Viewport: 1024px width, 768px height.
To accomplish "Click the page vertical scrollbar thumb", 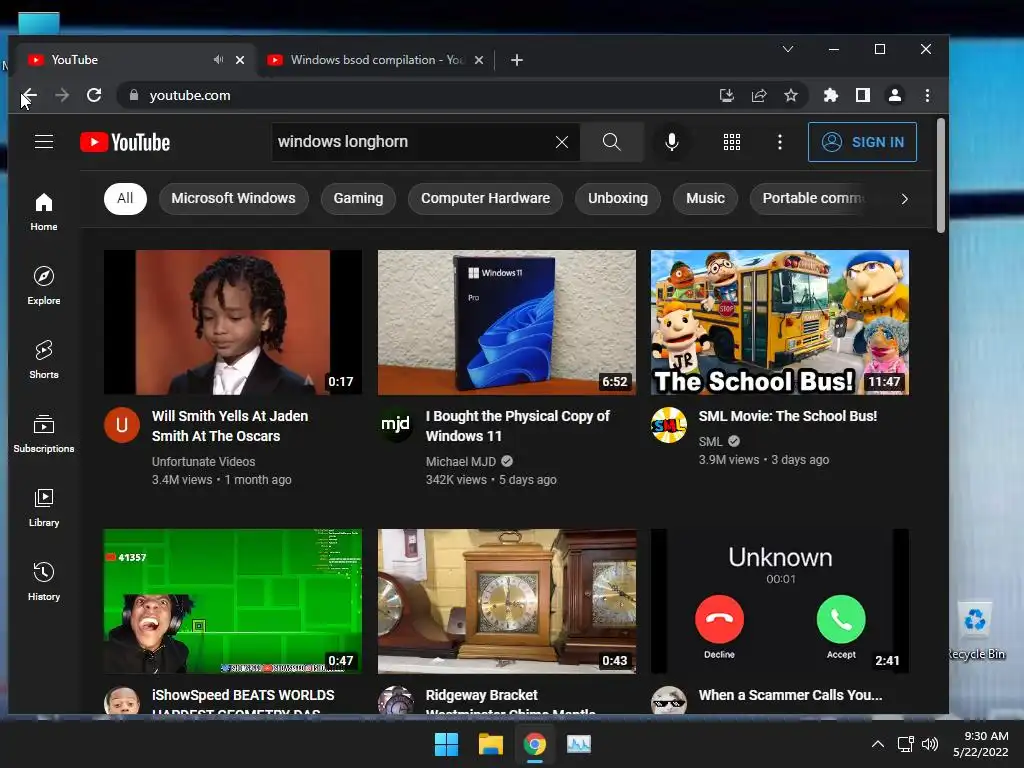I will [940, 175].
